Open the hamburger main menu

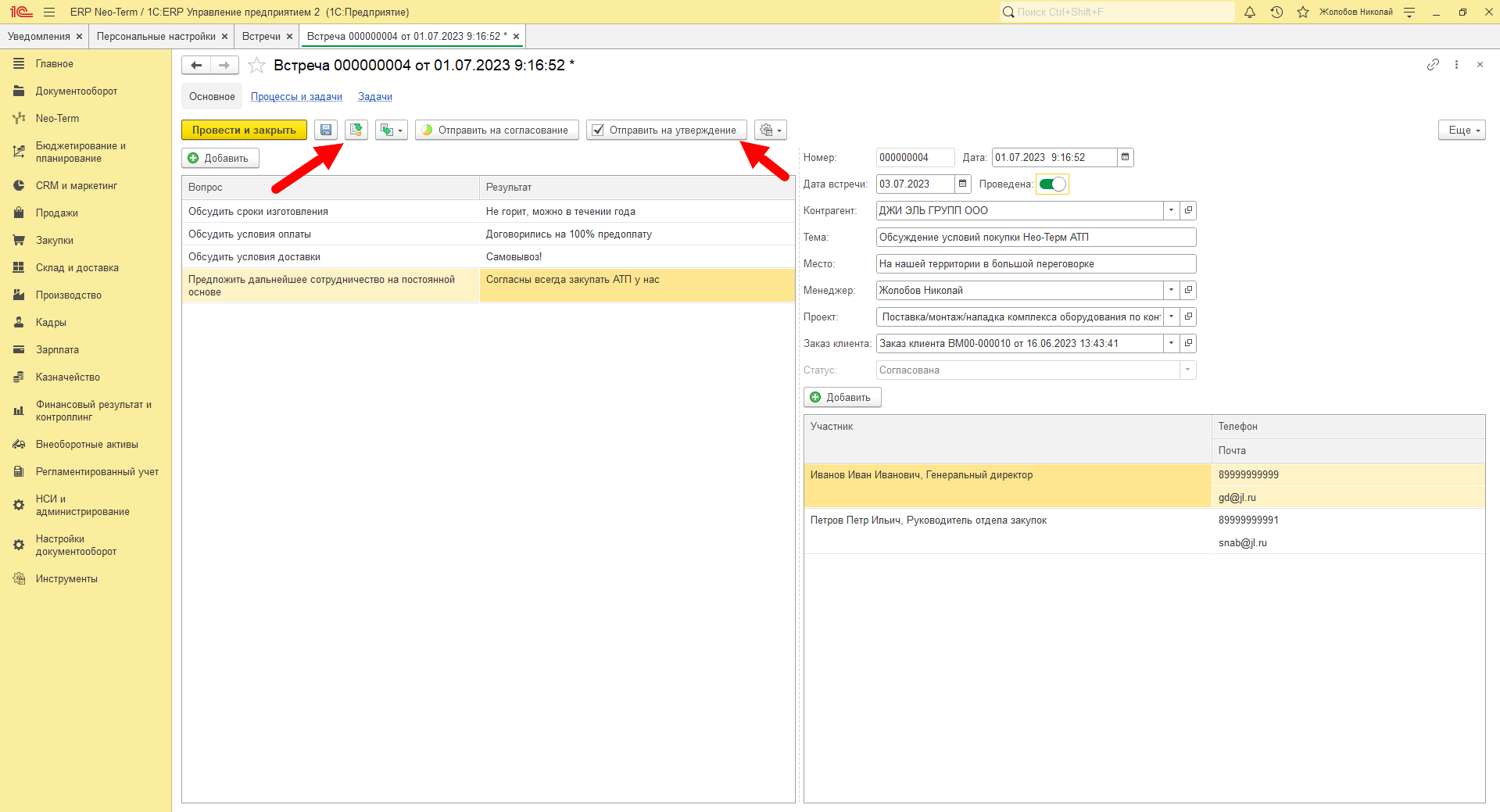pos(49,12)
